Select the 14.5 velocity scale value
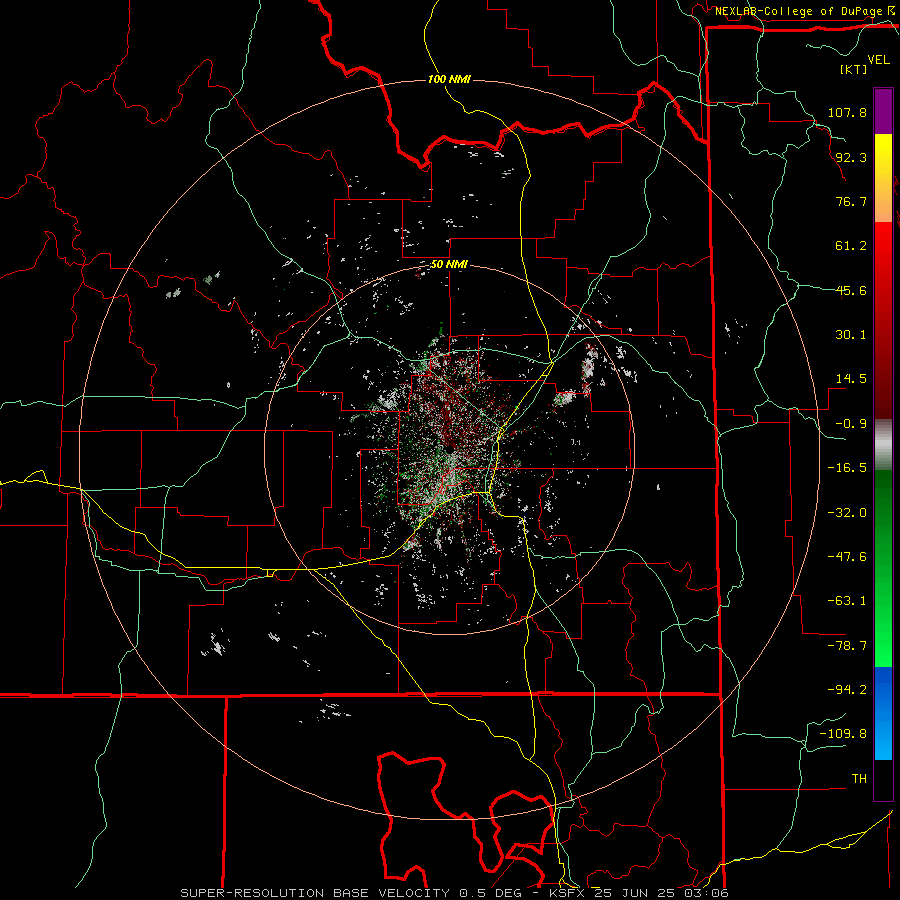Viewport: 900px width, 900px height. click(x=851, y=379)
